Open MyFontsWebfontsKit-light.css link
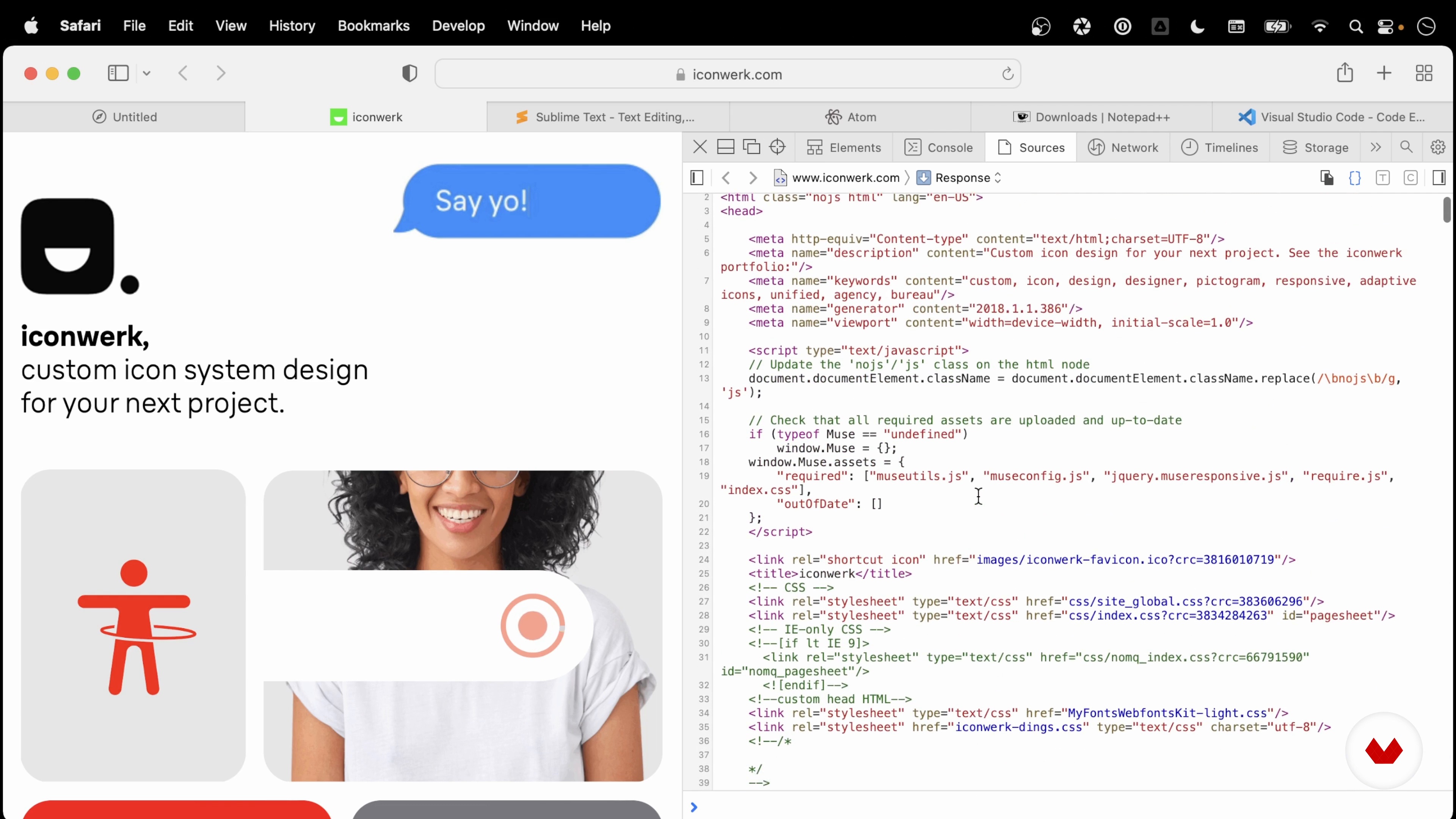This screenshot has height=819, width=1456. (1167, 713)
